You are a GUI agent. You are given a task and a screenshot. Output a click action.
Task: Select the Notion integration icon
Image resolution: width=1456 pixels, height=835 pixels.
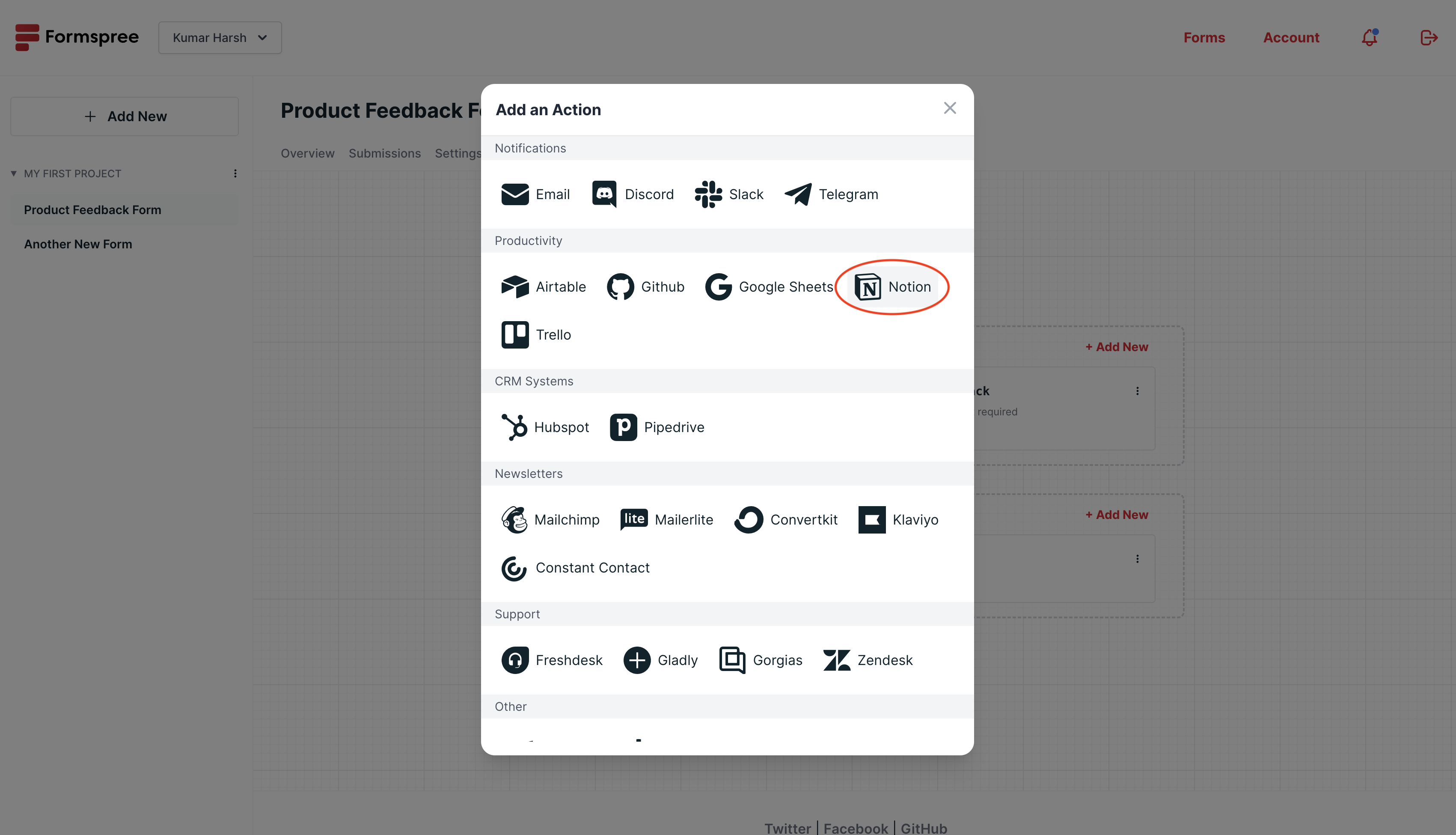click(x=868, y=287)
